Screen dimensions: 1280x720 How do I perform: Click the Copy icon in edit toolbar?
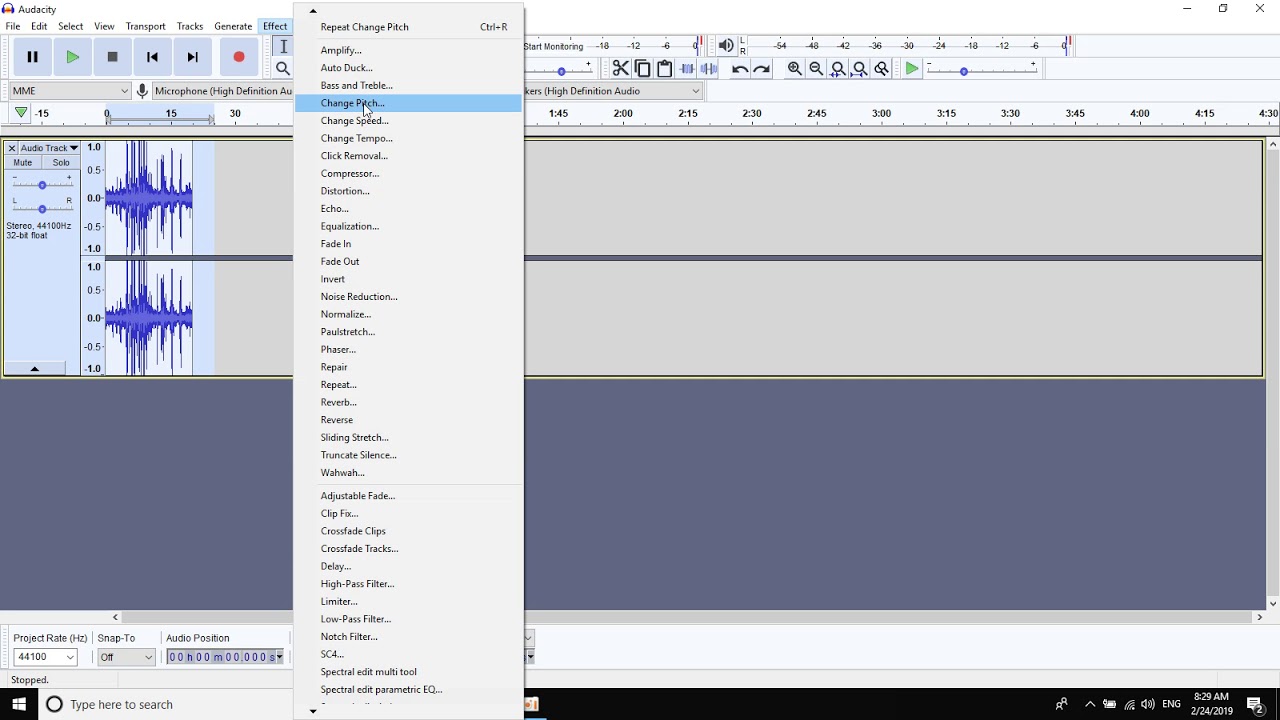click(642, 69)
